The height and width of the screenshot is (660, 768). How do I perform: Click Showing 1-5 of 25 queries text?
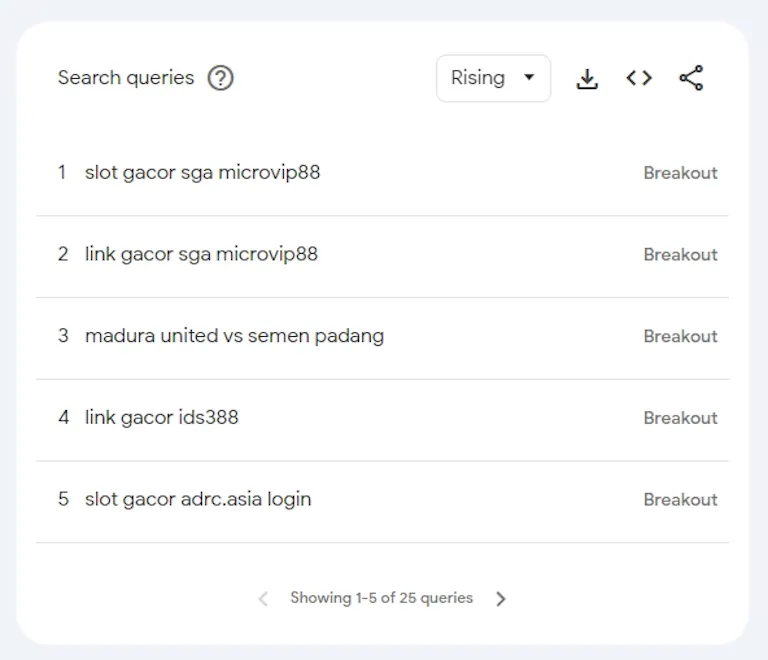382,598
